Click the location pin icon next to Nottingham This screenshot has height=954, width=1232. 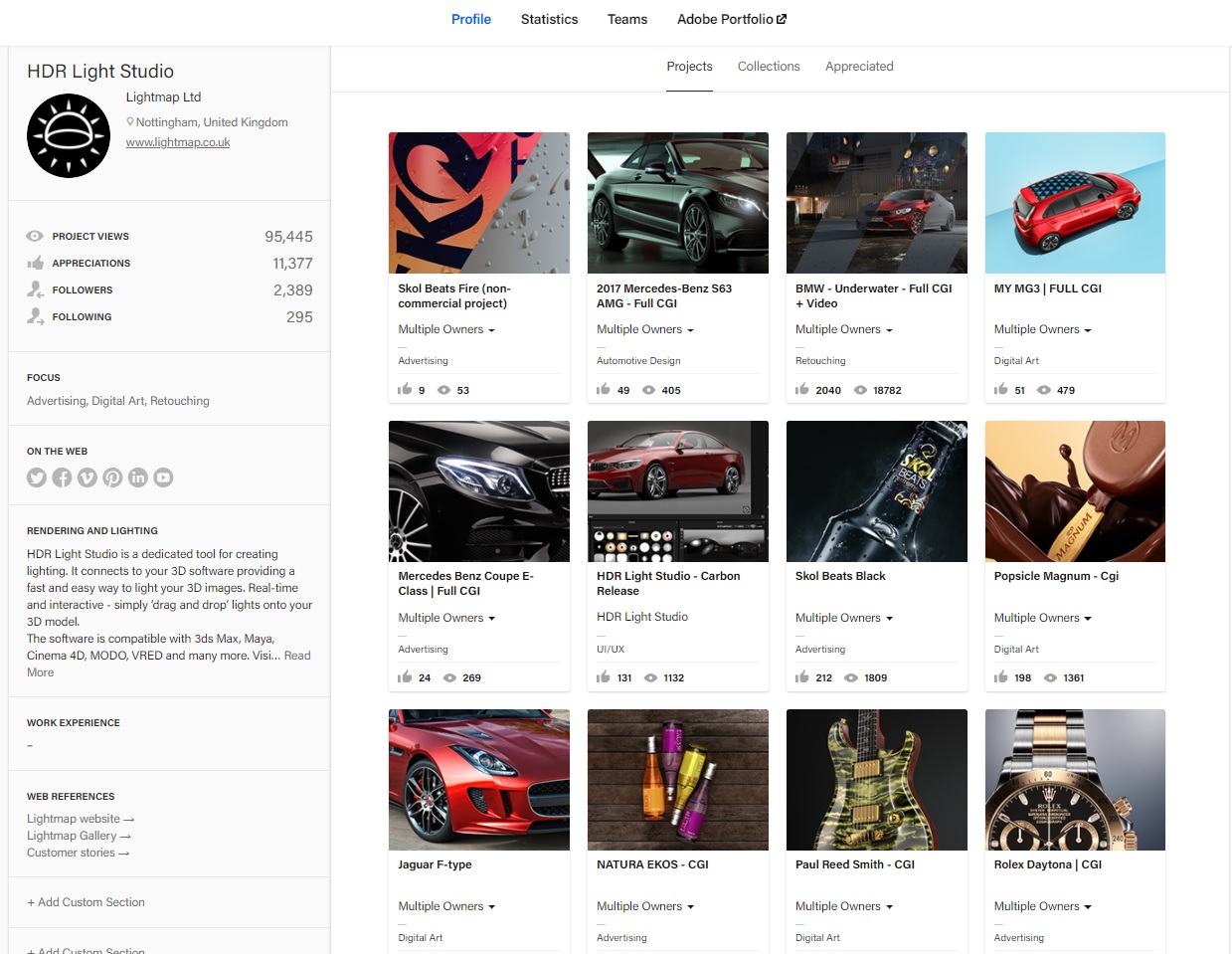(130, 122)
